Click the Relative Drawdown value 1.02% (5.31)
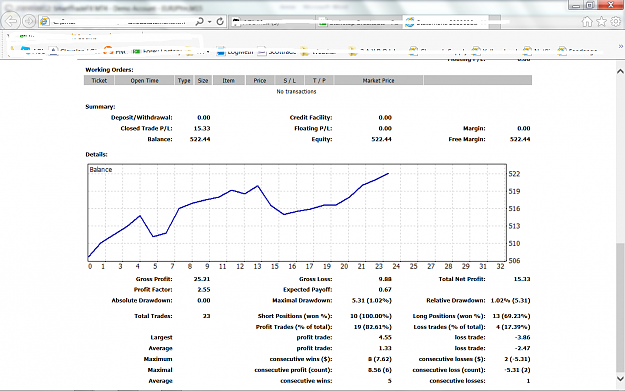This screenshot has width=625, height=391. coord(511,301)
